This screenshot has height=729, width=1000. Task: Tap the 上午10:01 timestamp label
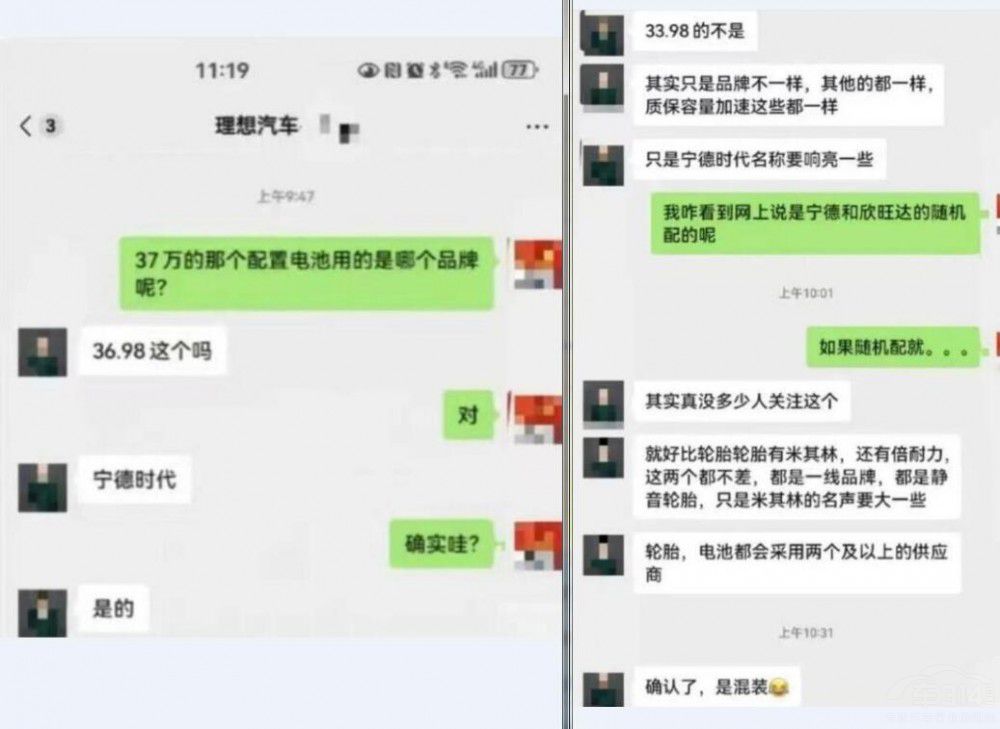click(805, 293)
